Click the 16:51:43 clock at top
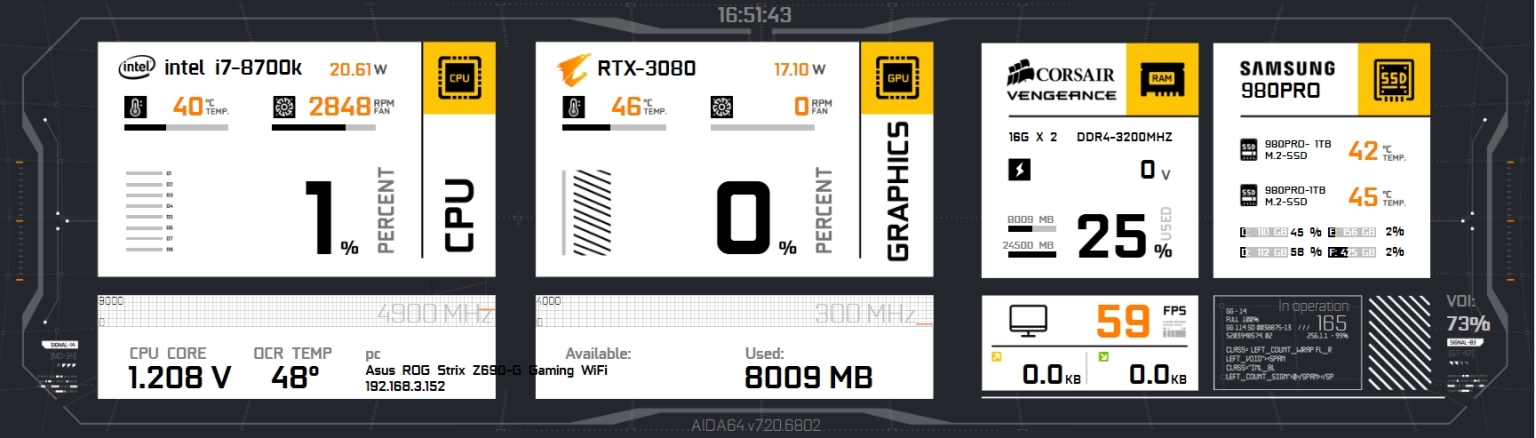1536x438 pixels. coord(754,15)
